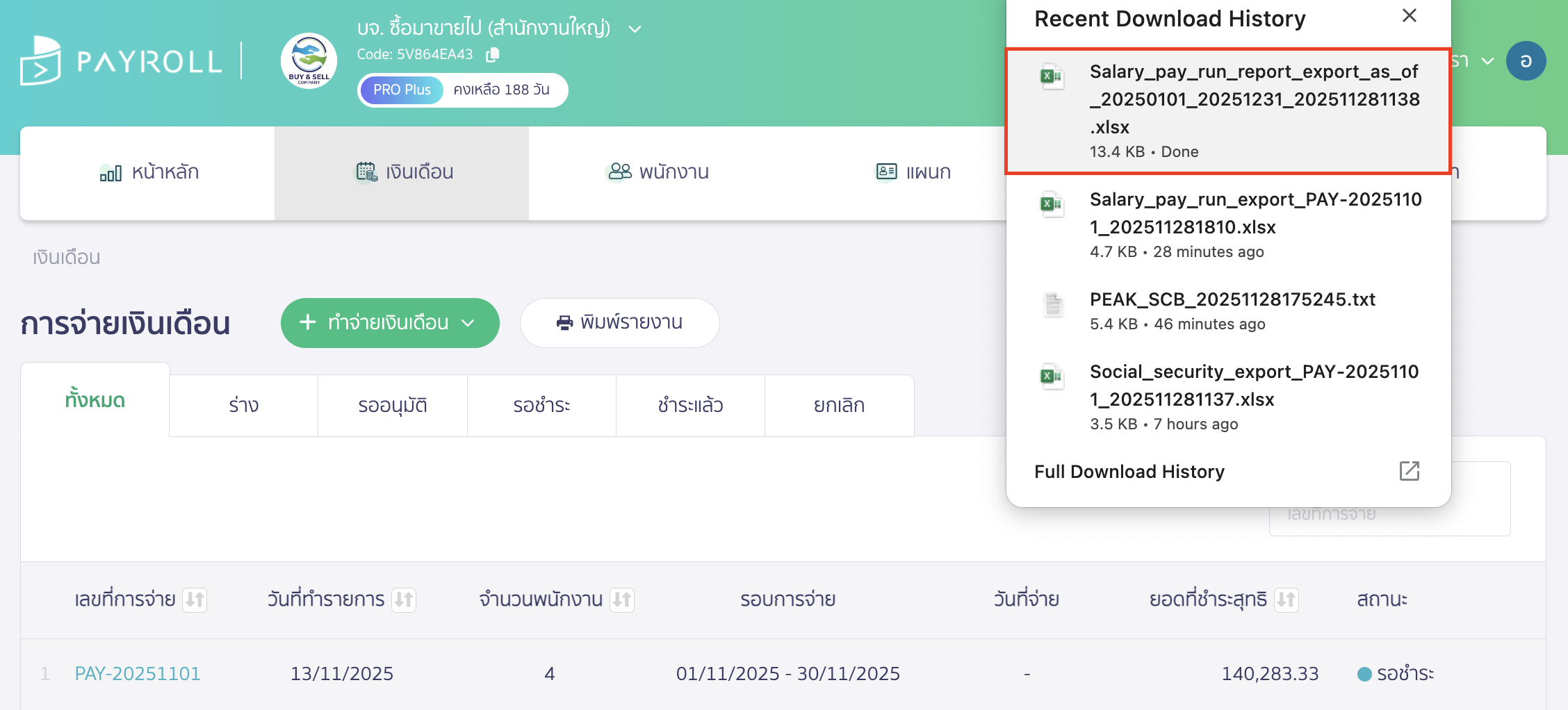Click the Social_security_export Excel file icon
The width and height of the screenshot is (1568, 710).
pos(1052,377)
